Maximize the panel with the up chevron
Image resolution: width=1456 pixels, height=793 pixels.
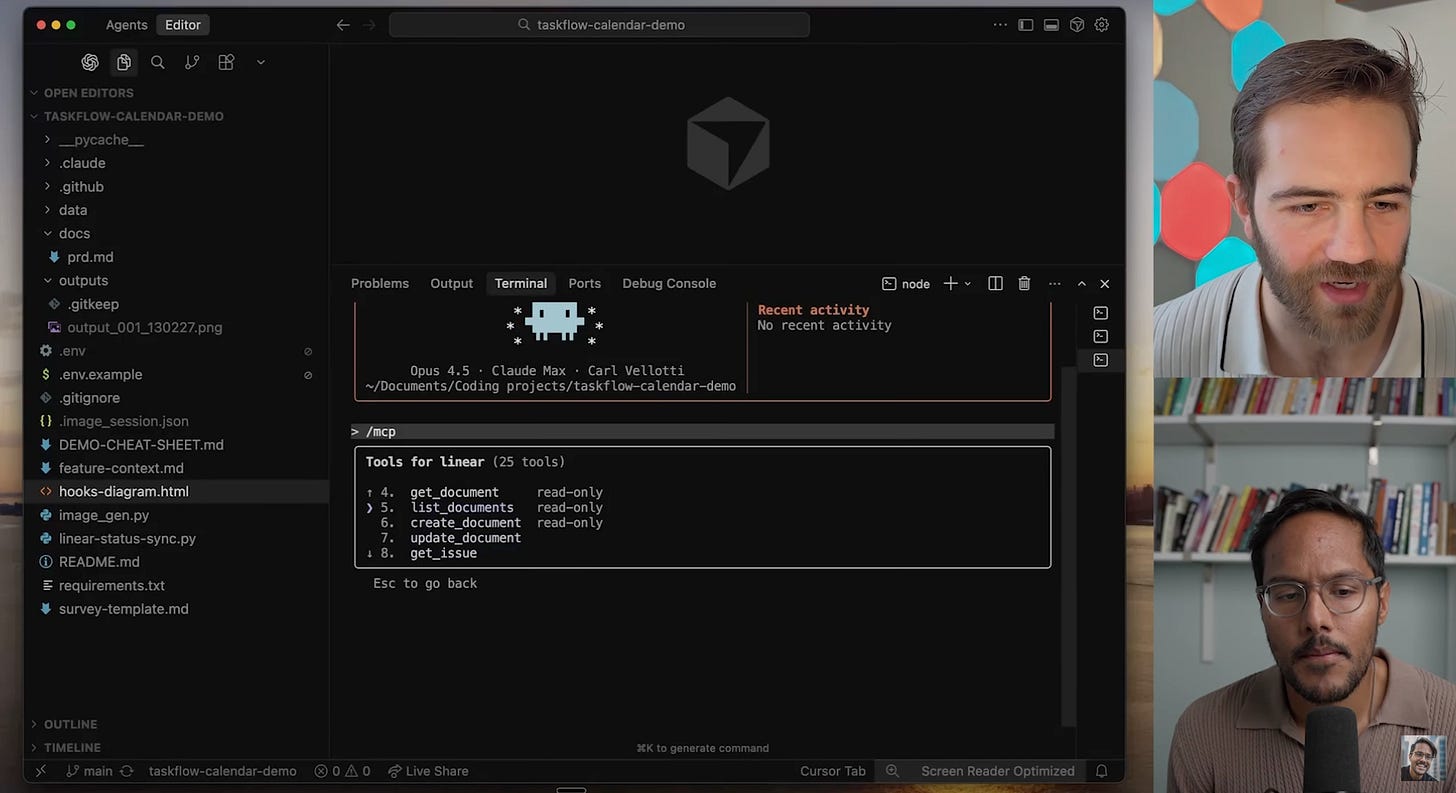[x=1081, y=284]
